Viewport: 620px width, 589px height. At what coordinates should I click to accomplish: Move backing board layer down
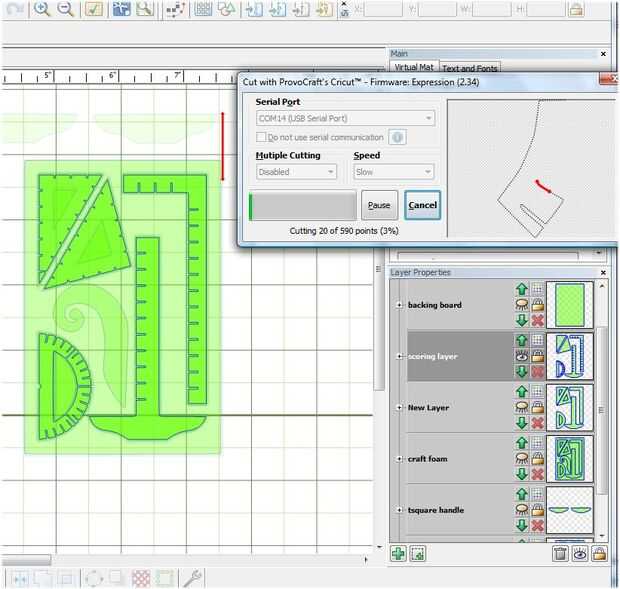pyautogui.click(x=522, y=320)
